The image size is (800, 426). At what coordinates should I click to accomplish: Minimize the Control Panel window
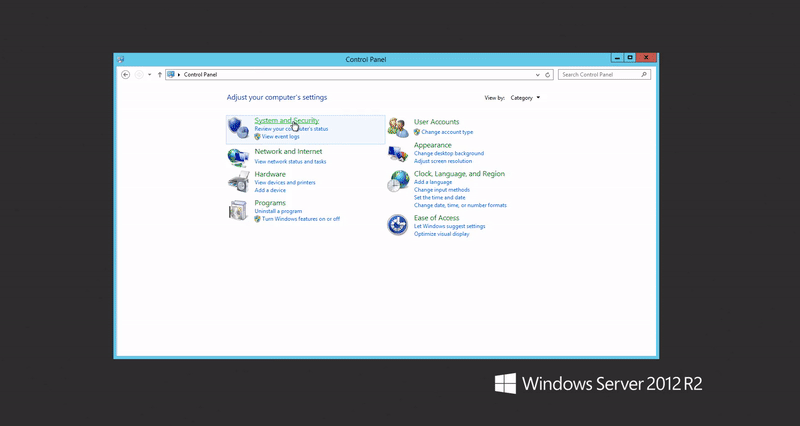click(x=617, y=58)
